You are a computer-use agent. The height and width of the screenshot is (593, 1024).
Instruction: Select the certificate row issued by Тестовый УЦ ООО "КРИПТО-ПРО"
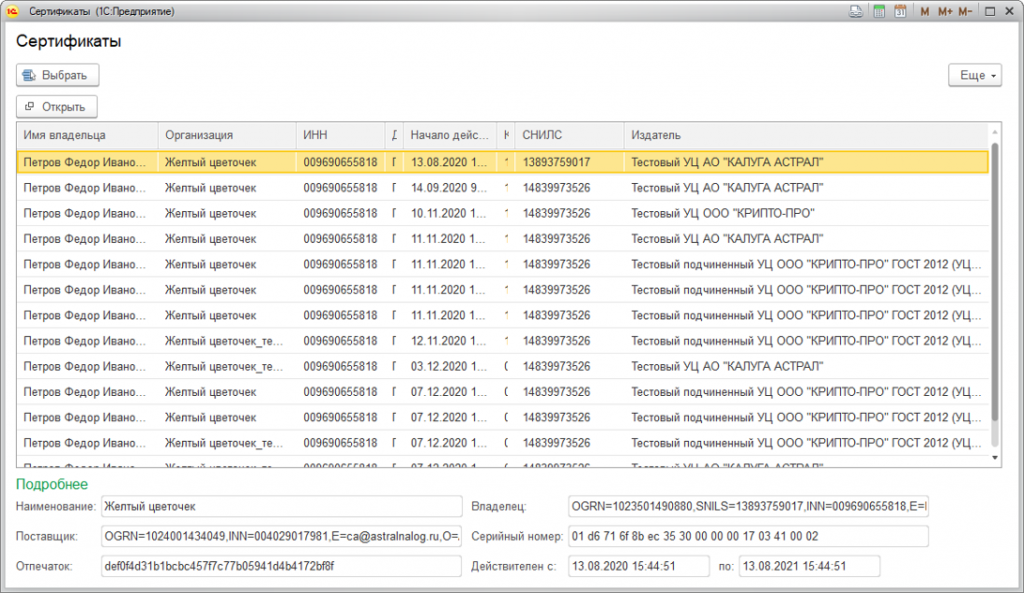(x=502, y=214)
